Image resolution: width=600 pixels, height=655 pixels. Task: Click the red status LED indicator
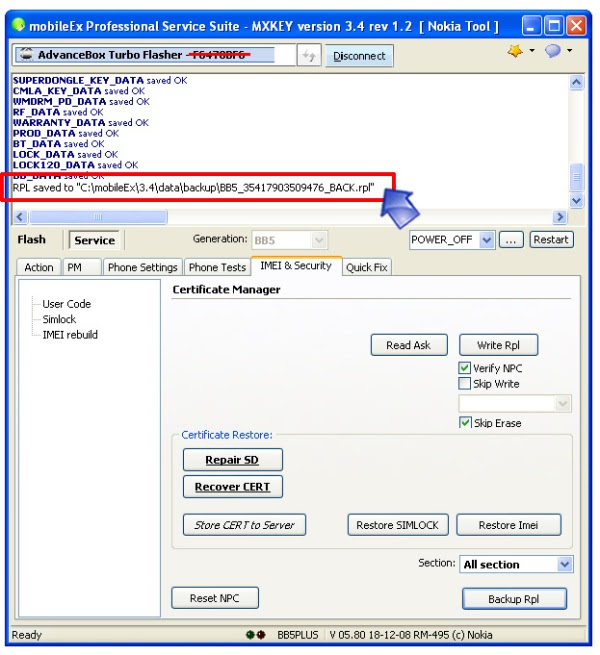(x=261, y=635)
